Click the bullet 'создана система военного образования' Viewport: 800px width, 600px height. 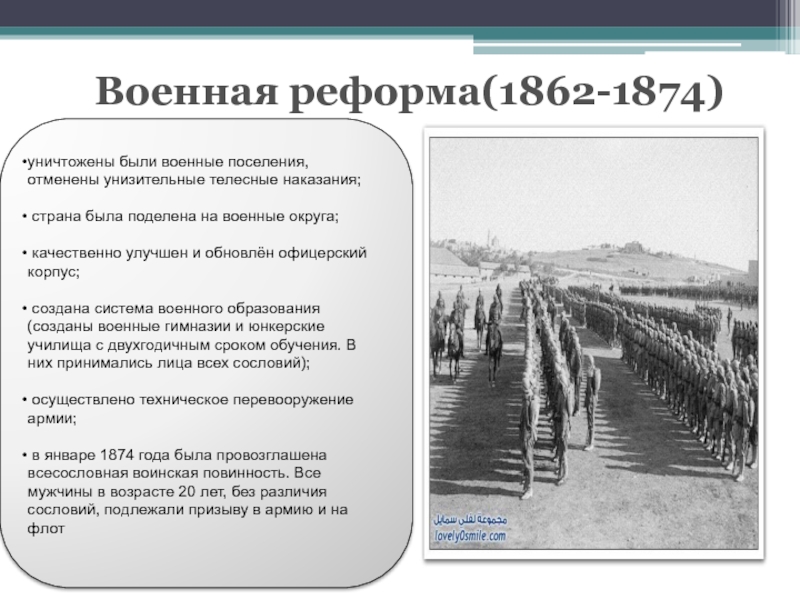pyautogui.click(x=171, y=309)
